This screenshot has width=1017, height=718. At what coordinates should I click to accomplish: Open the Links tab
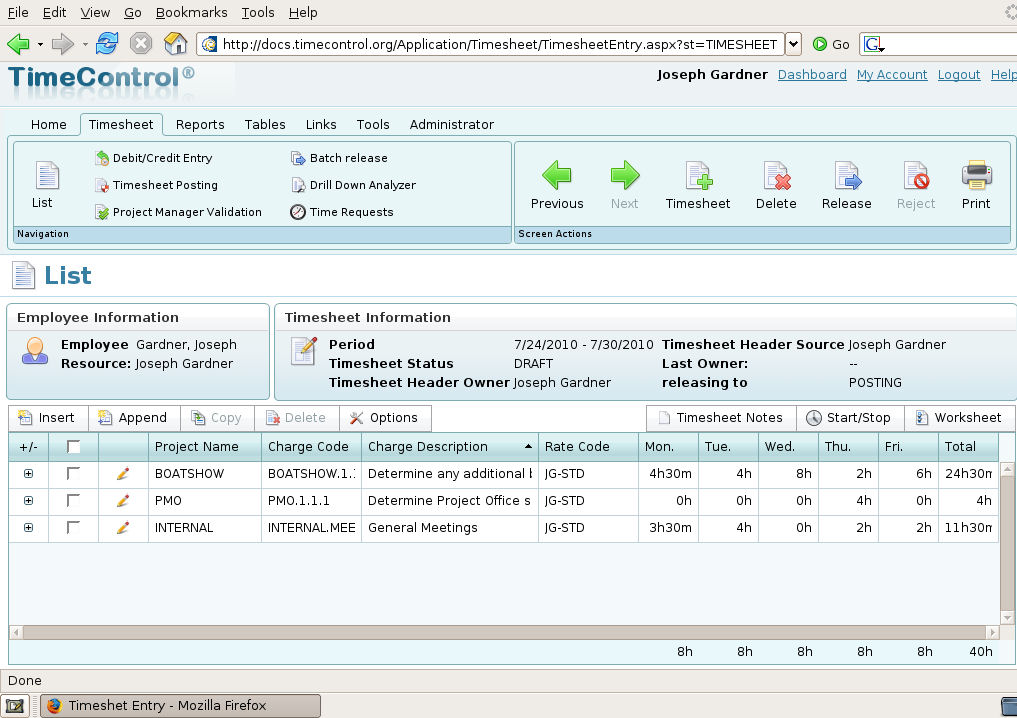(321, 125)
